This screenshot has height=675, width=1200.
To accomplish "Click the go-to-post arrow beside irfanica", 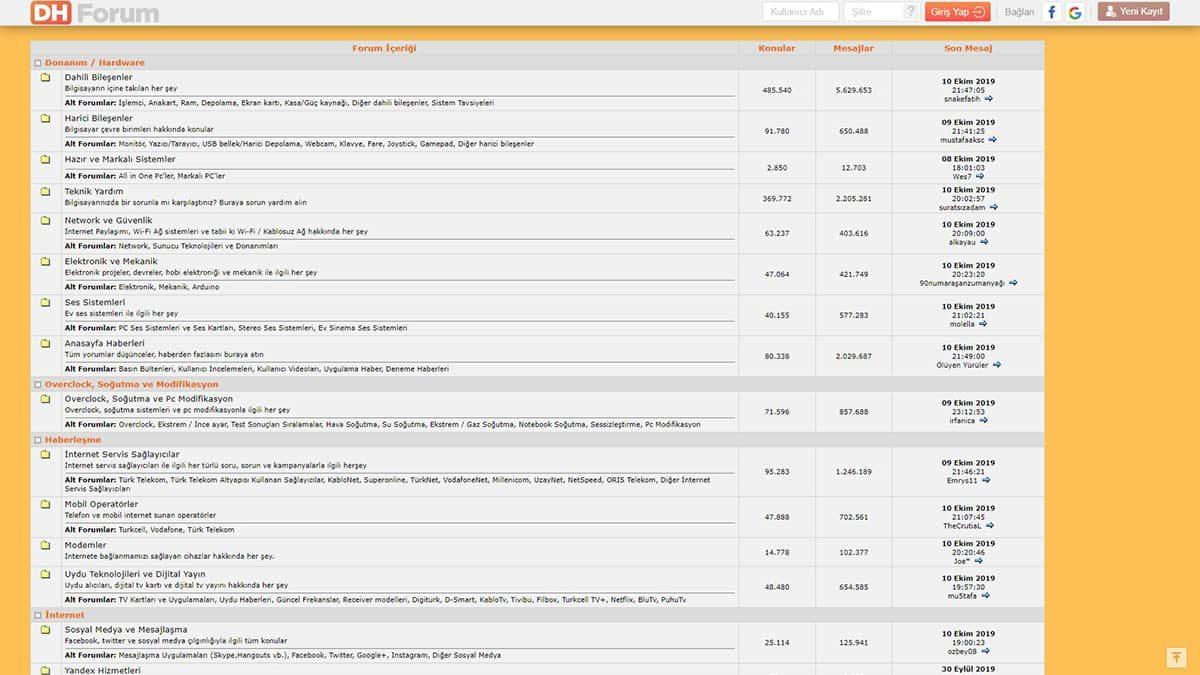I will pos(983,421).
